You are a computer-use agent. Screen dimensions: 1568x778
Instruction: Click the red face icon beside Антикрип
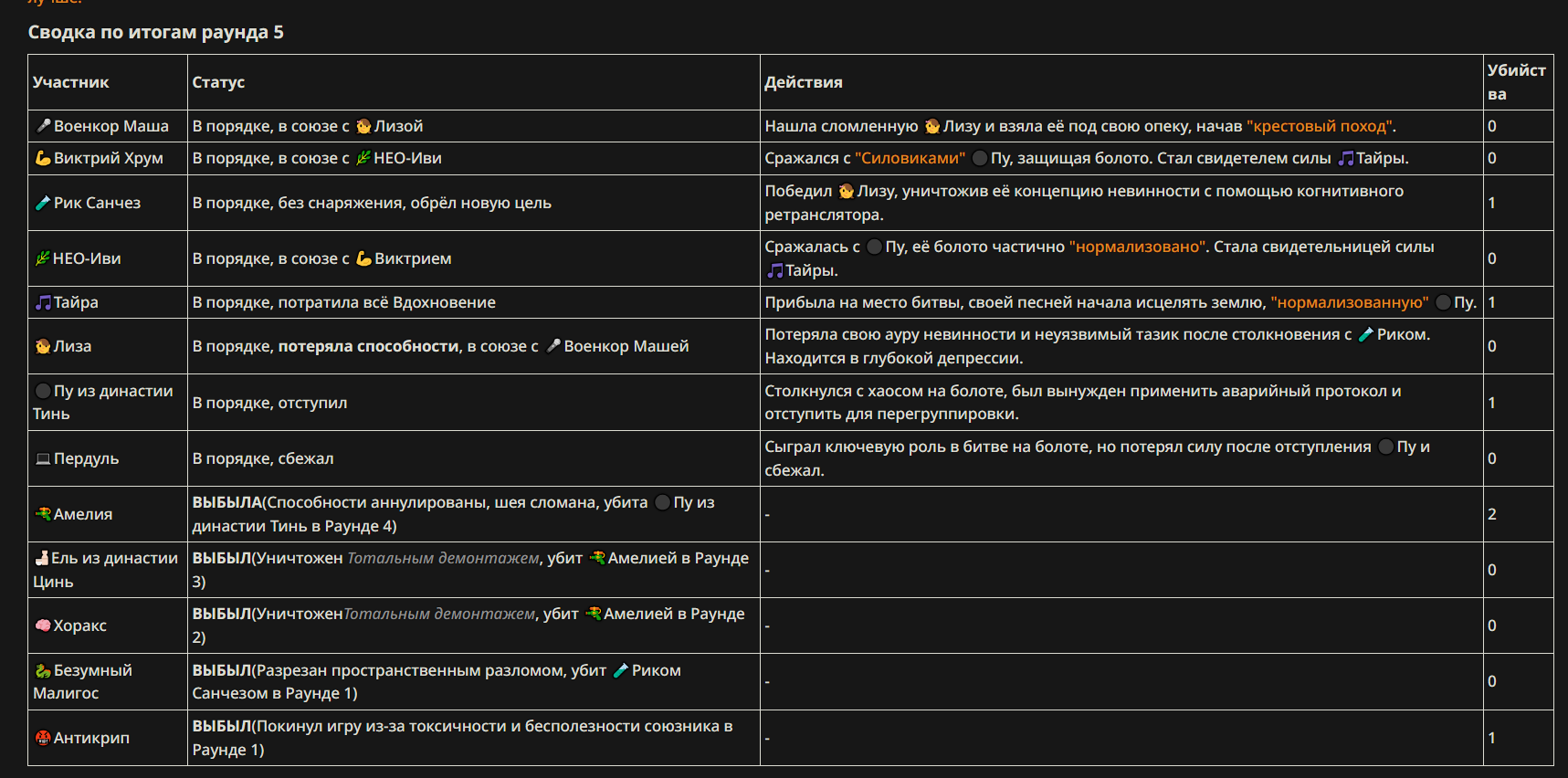(43, 738)
